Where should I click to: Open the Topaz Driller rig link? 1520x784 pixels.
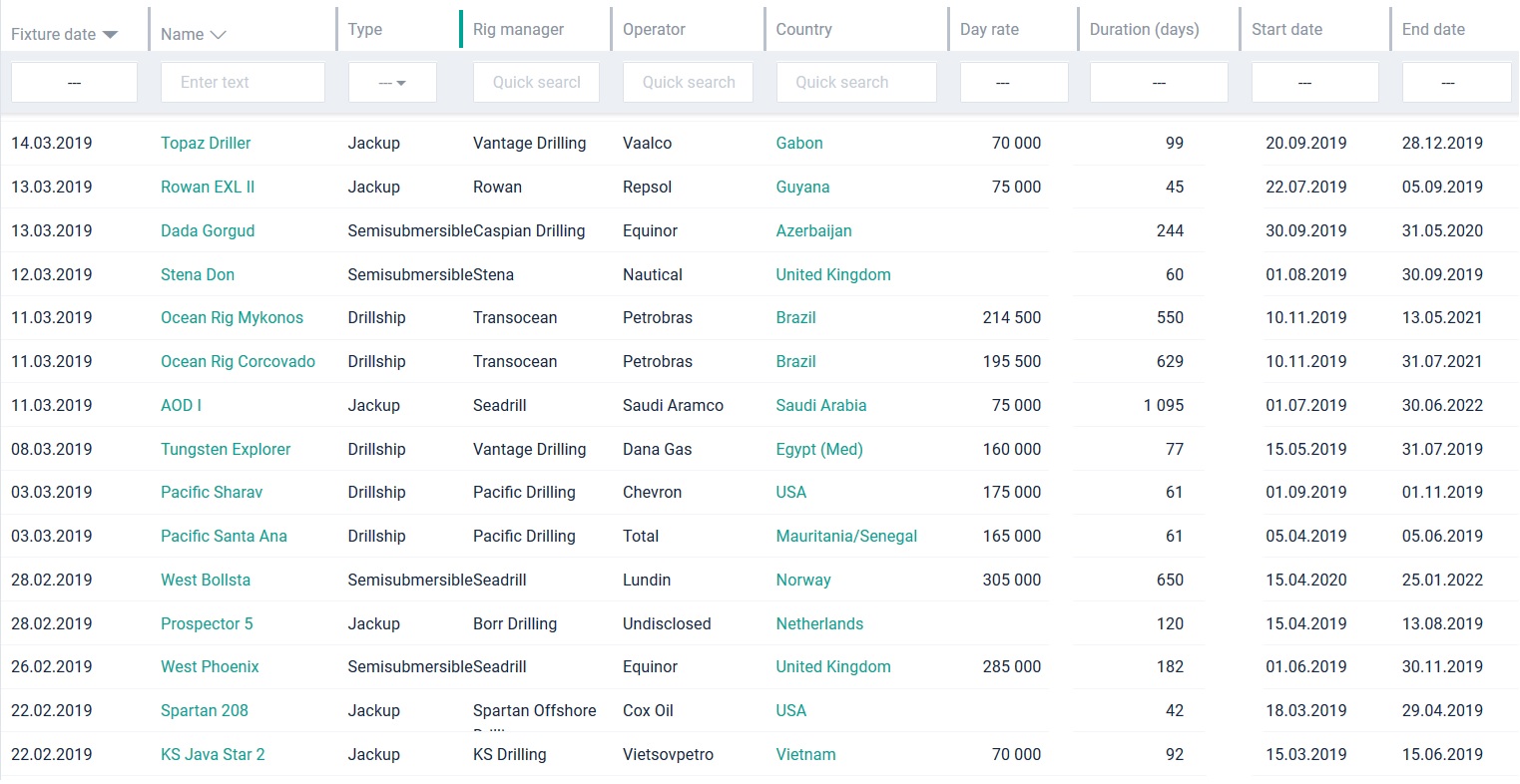(x=206, y=144)
